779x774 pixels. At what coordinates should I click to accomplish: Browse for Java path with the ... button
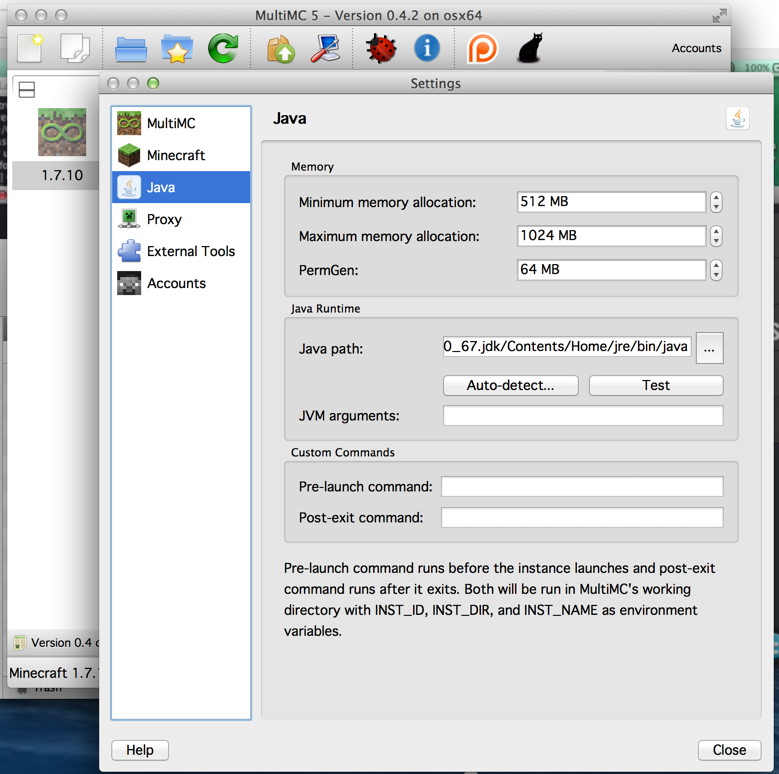coord(709,348)
